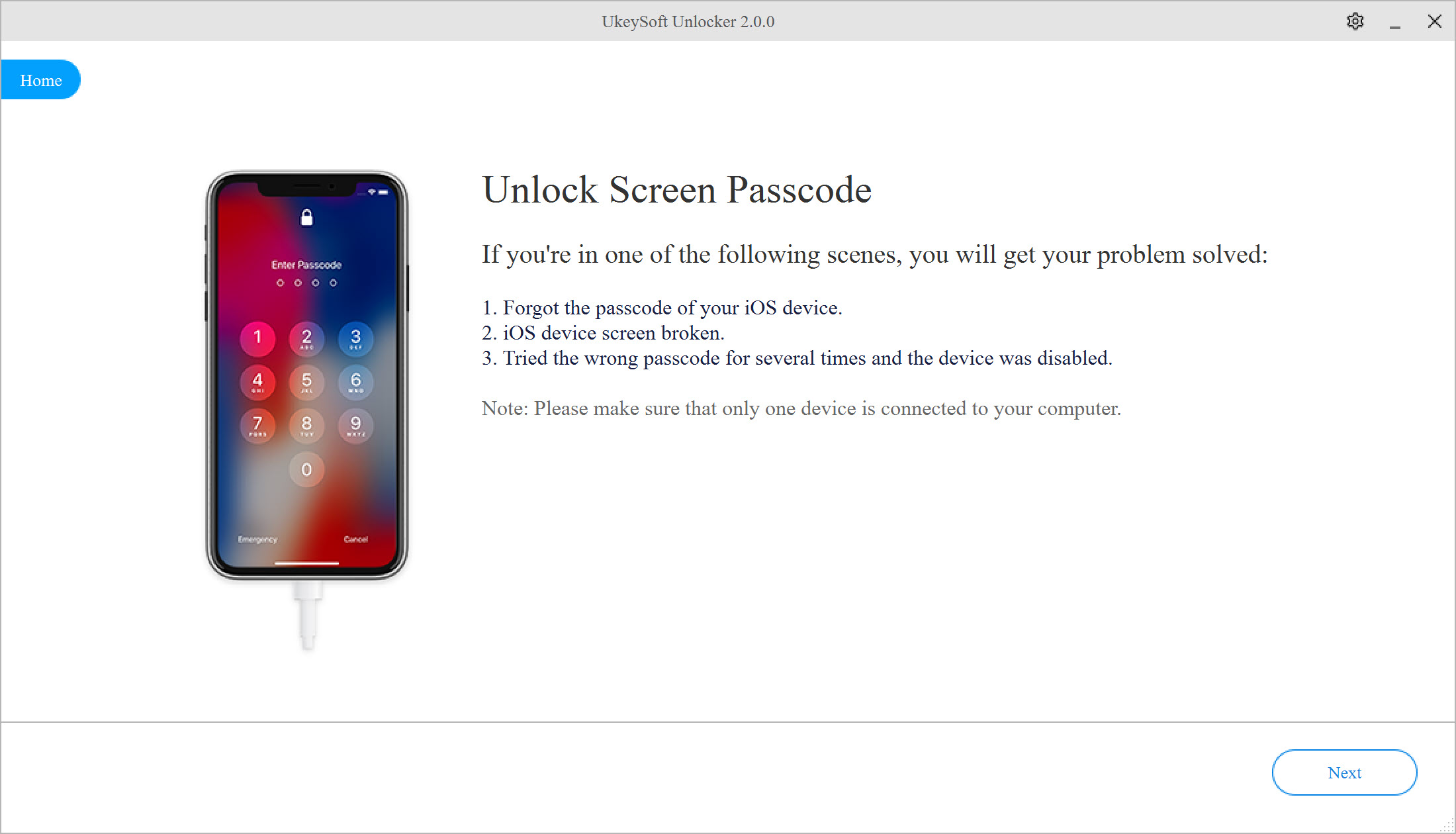
Task: Click the iPhone passcode display indicator dots
Action: [308, 283]
